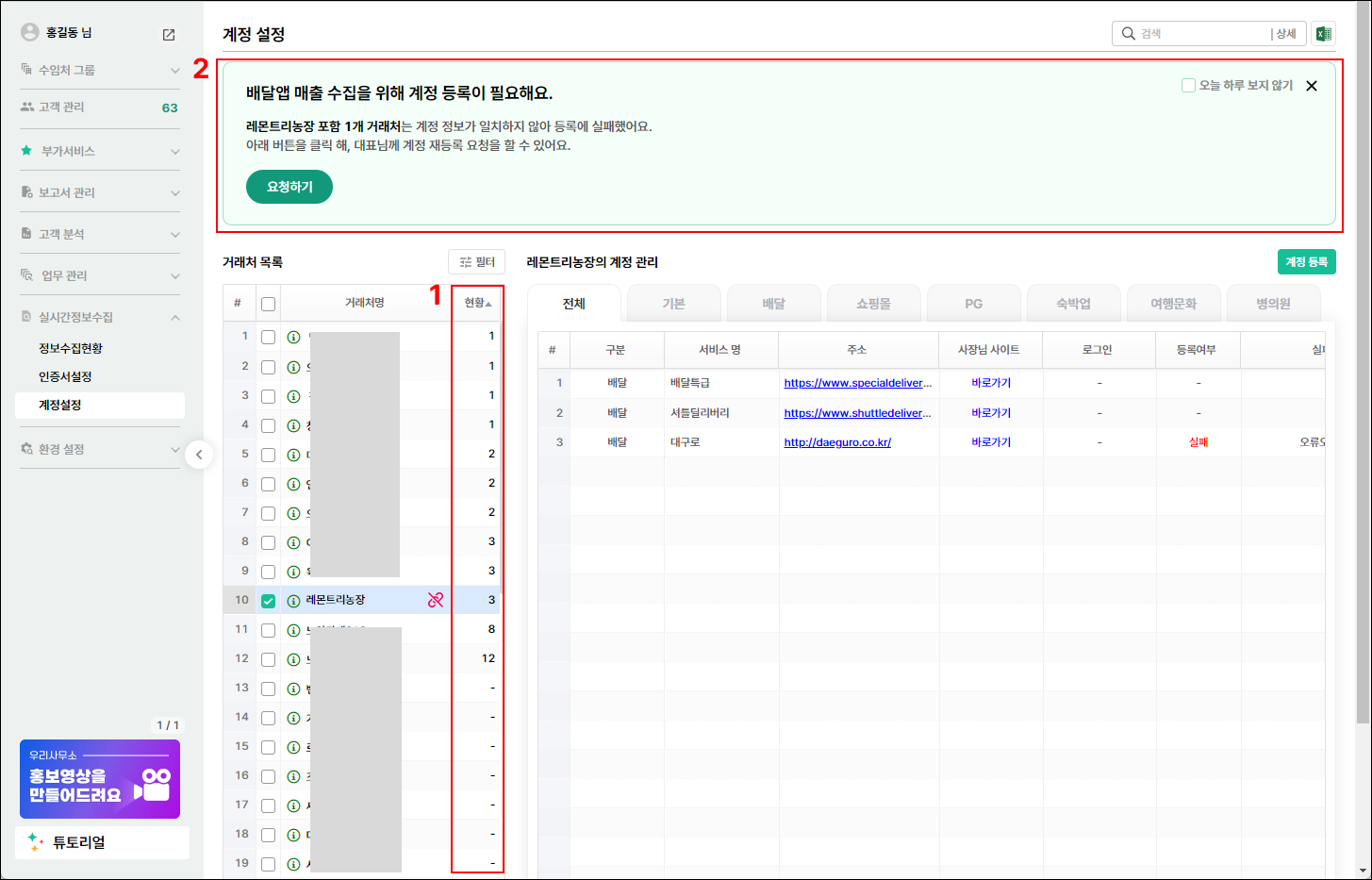Screen dimensions: 1372x880
Task: Collapse the sidebar with the arrow button
Action: coord(198,455)
